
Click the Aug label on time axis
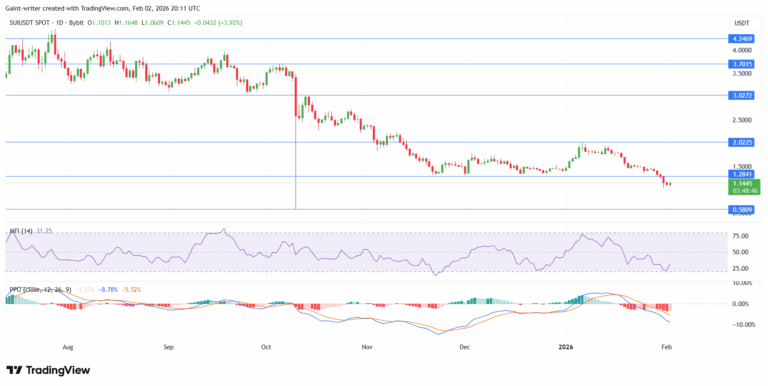pyautogui.click(x=68, y=347)
